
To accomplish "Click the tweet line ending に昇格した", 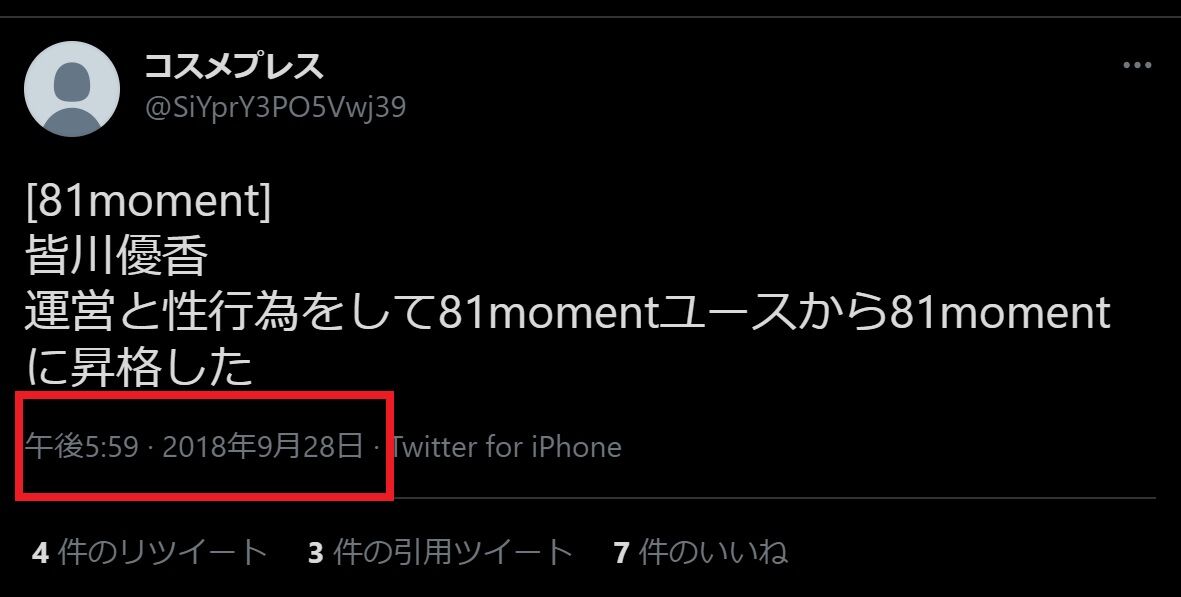I will [139, 369].
